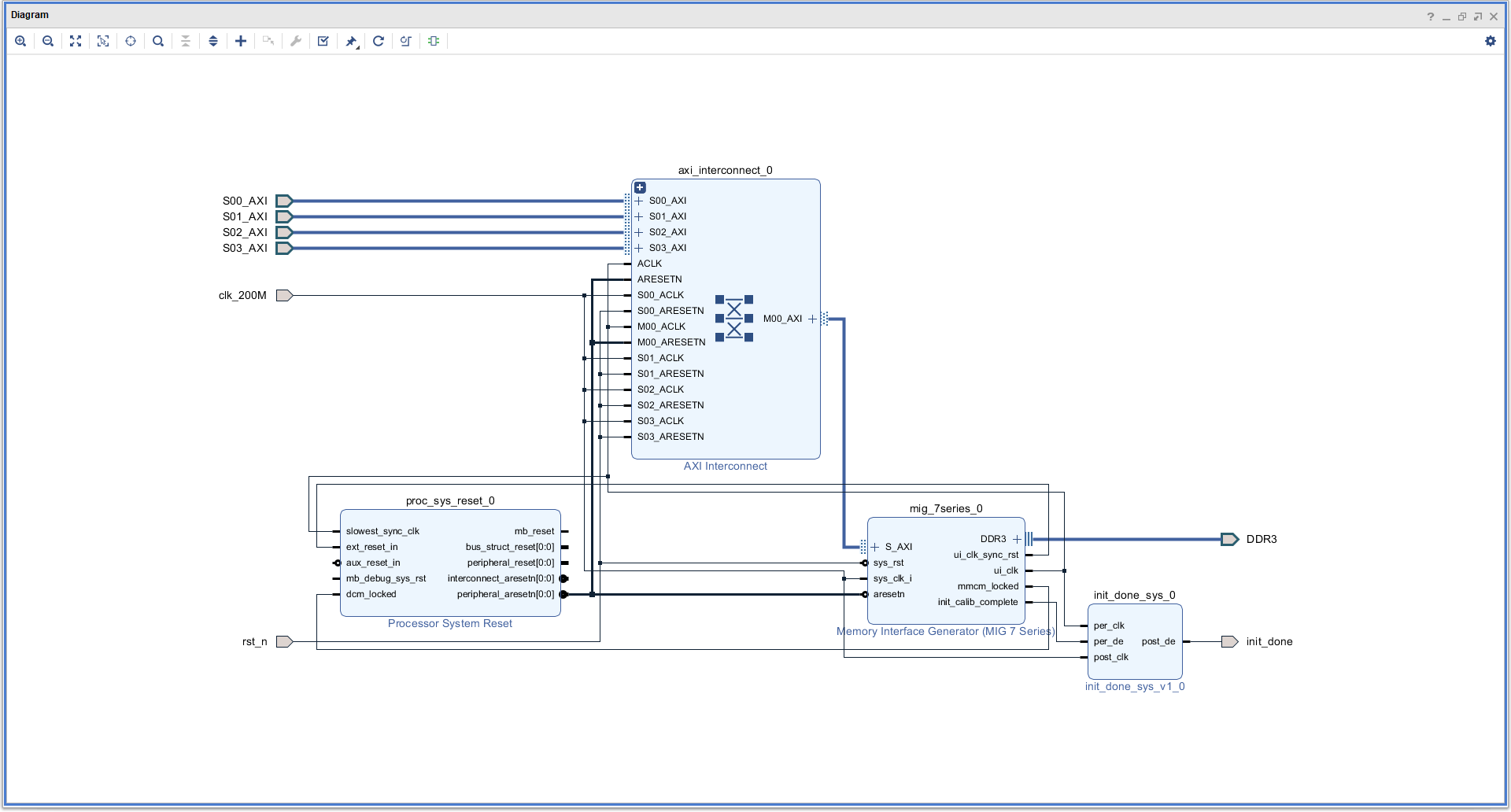Expand the DDR3 interface pin on mig_7series_0

(1017, 539)
